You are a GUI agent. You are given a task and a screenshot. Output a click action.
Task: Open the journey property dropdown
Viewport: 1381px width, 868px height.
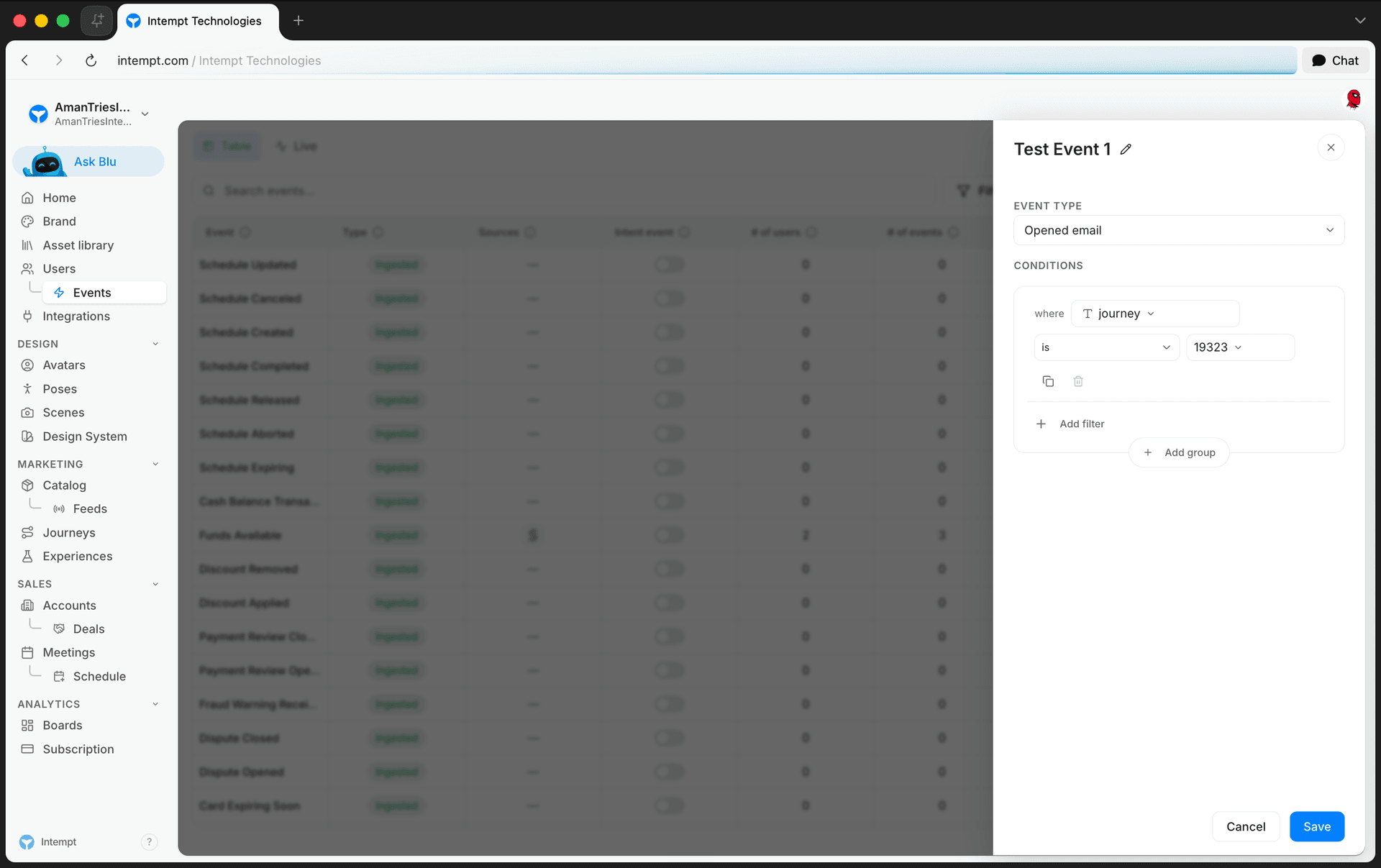[x=1155, y=314]
